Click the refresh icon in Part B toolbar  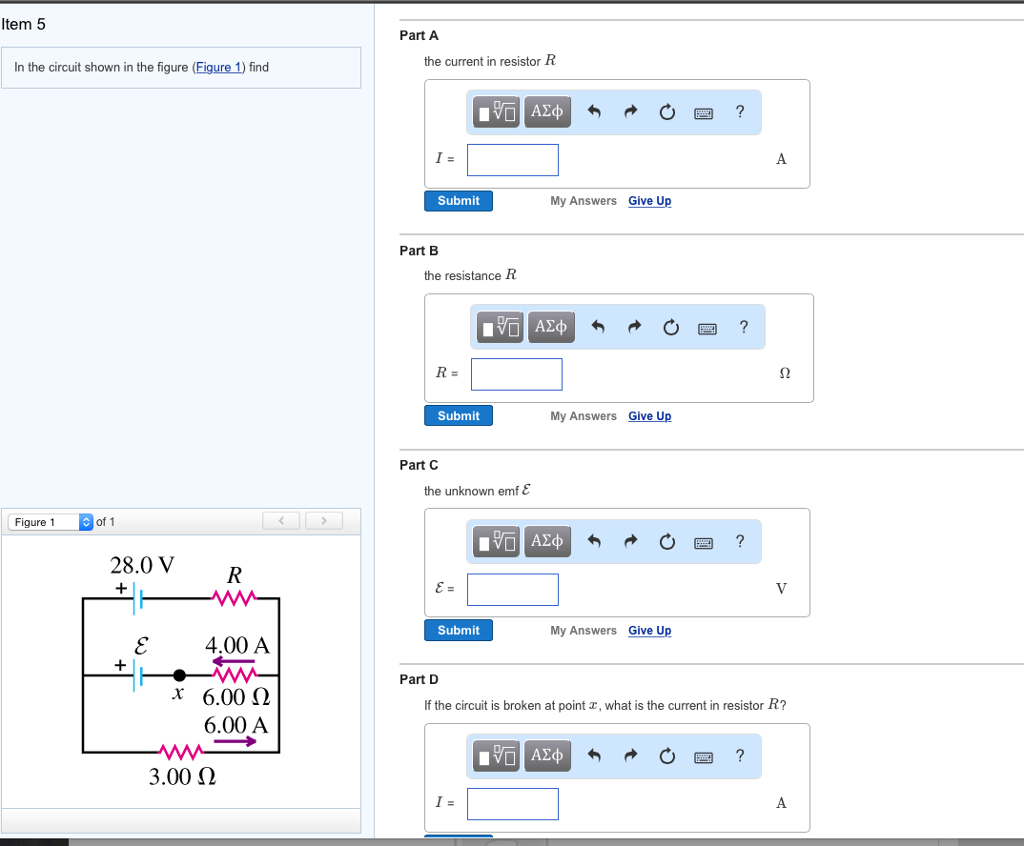pos(671,327)
